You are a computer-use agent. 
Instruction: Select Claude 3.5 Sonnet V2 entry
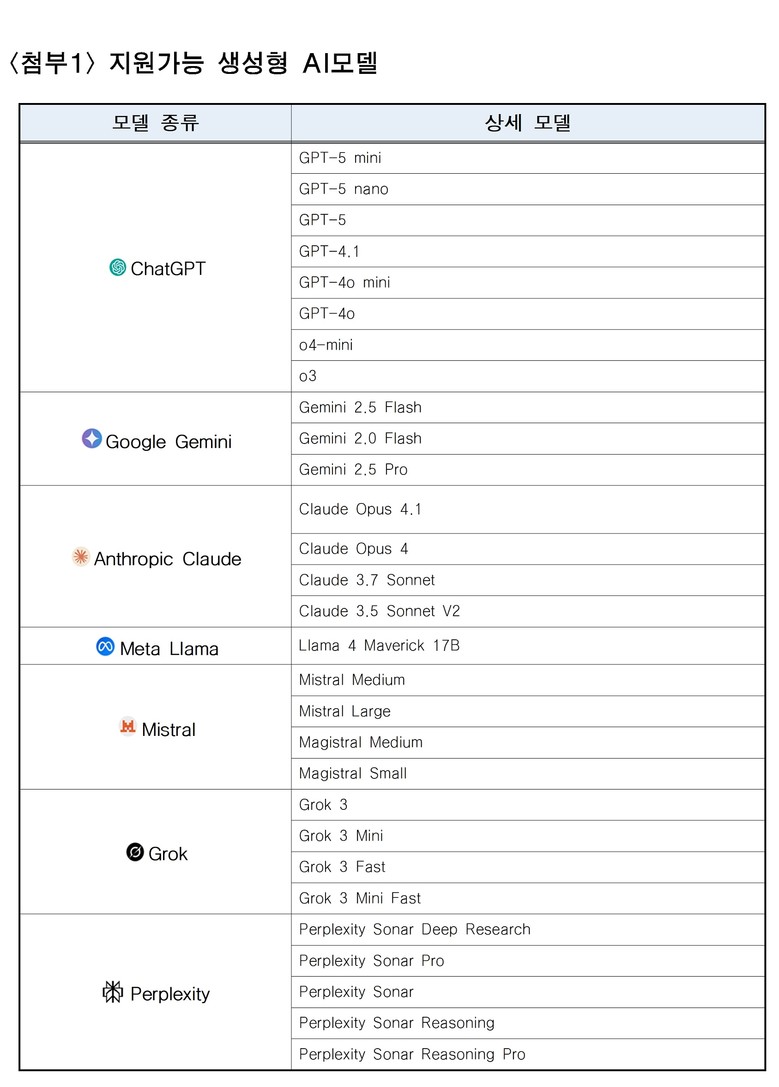coord(379,611)
